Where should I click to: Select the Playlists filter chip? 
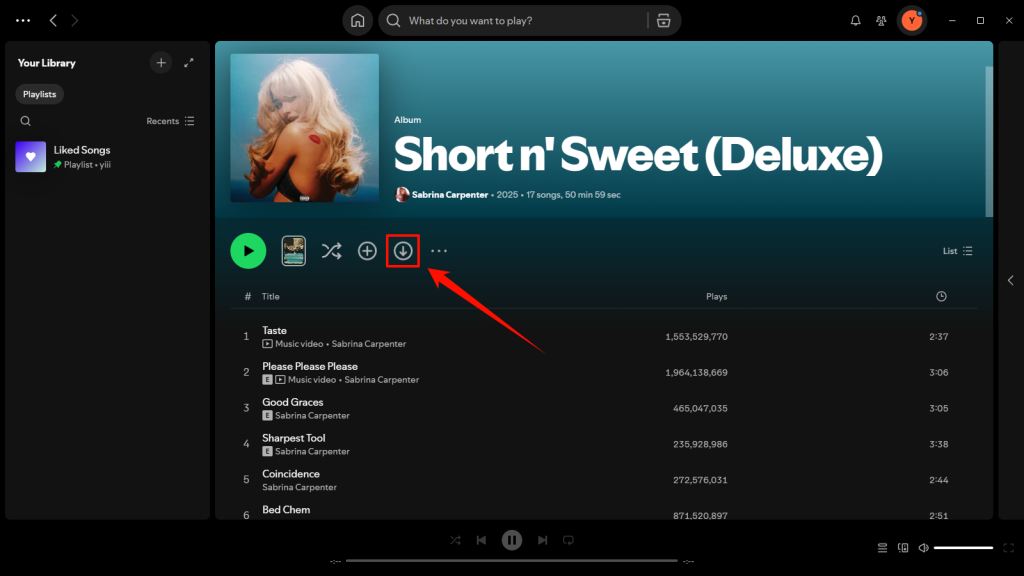[40, 94]
